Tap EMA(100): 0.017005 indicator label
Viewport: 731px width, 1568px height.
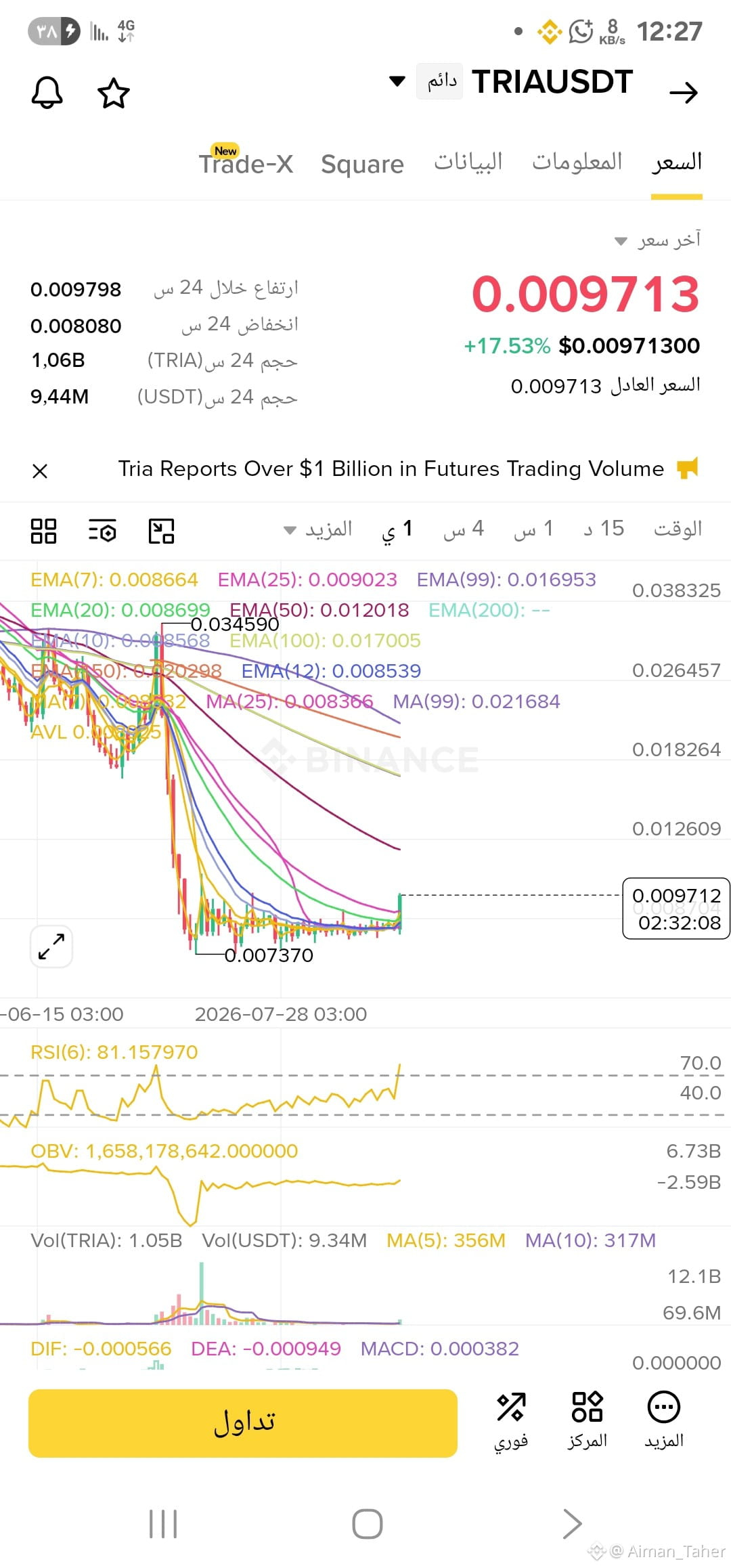click(326, 640)
